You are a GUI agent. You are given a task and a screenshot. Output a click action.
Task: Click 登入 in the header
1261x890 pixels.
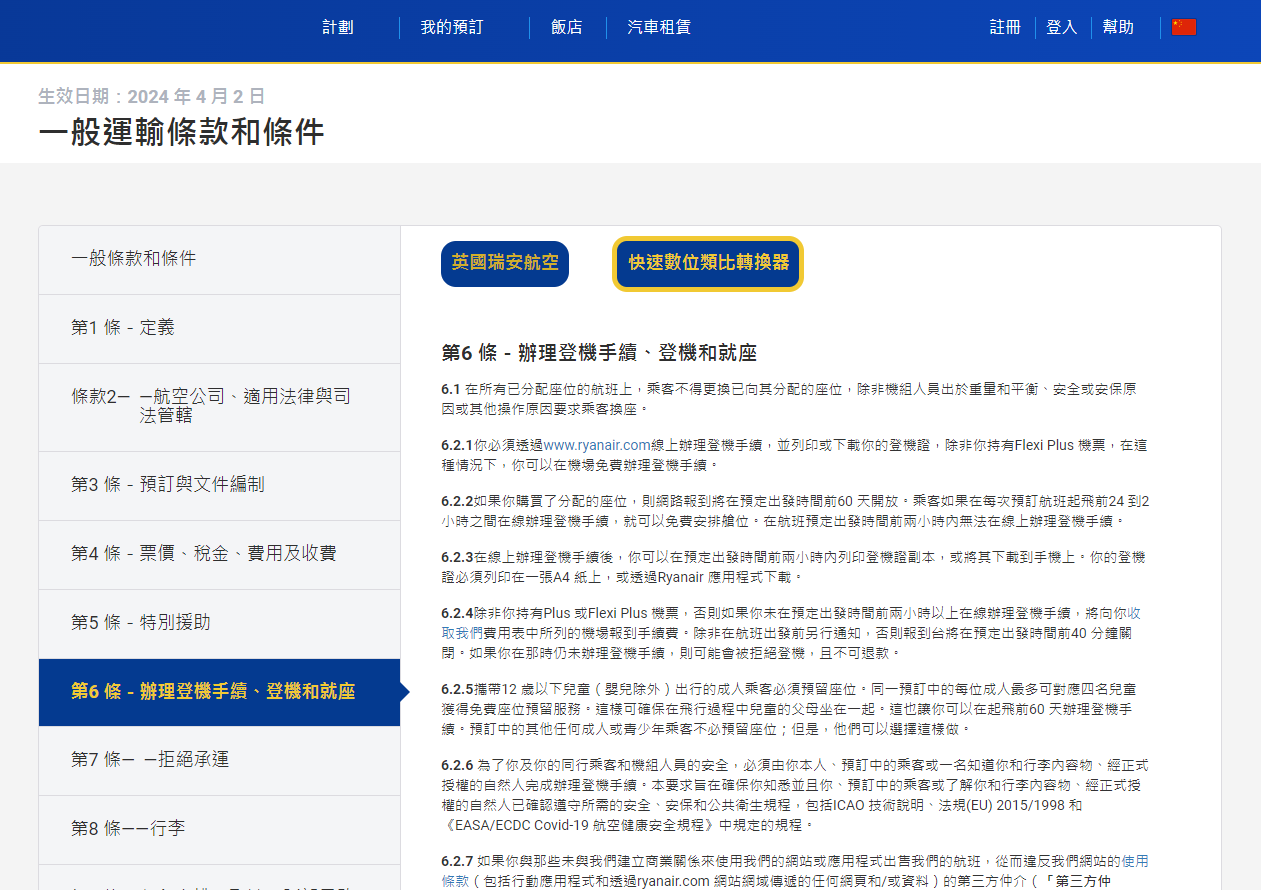pyautogui.click(x=1061, y=27)
